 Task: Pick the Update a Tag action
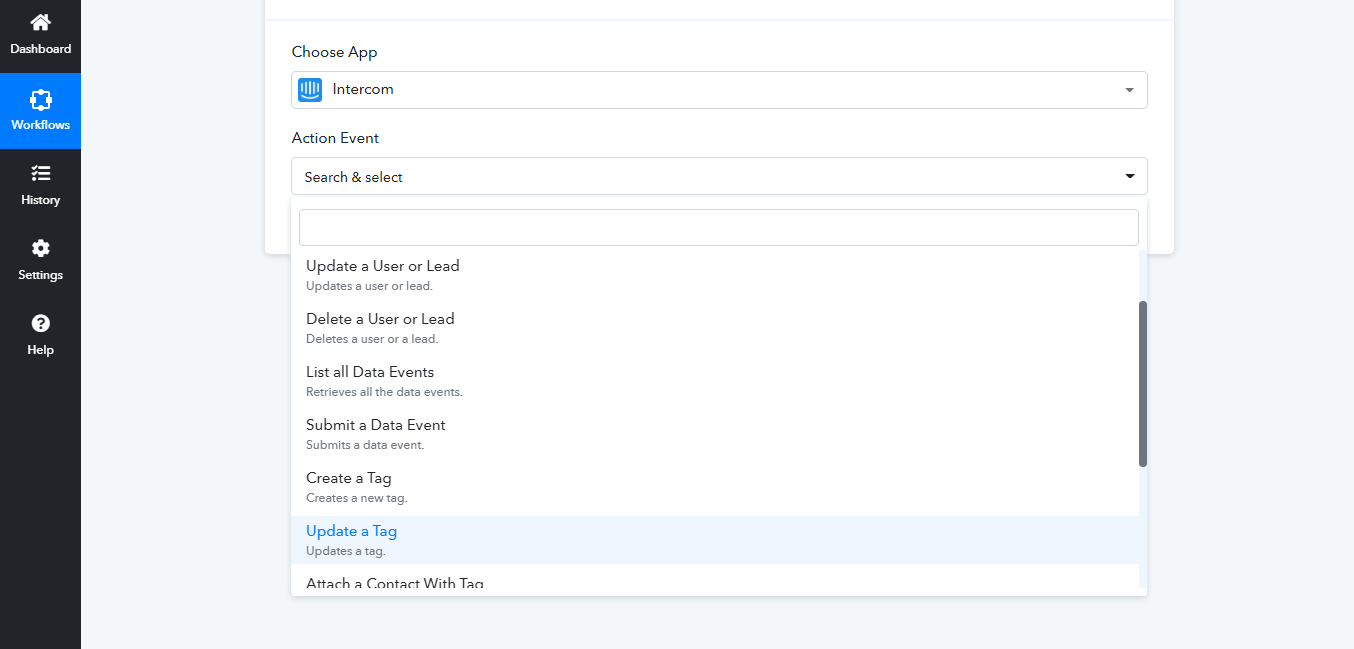point(715,540)
